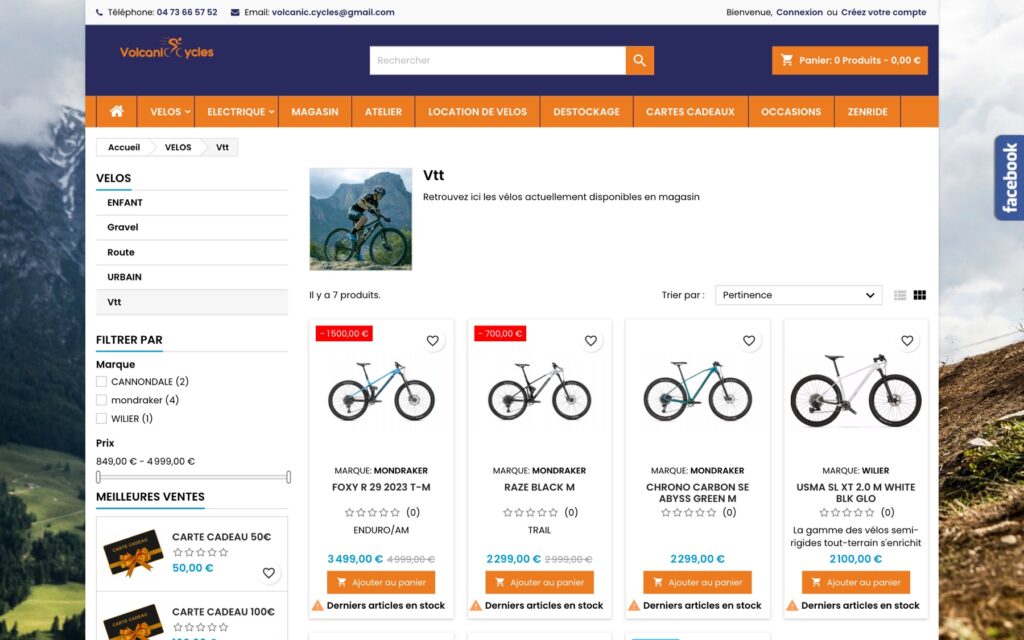Check the CANNONDALE brand filter
This screenshot has height=640, width=1024.
tap(101, 381)
